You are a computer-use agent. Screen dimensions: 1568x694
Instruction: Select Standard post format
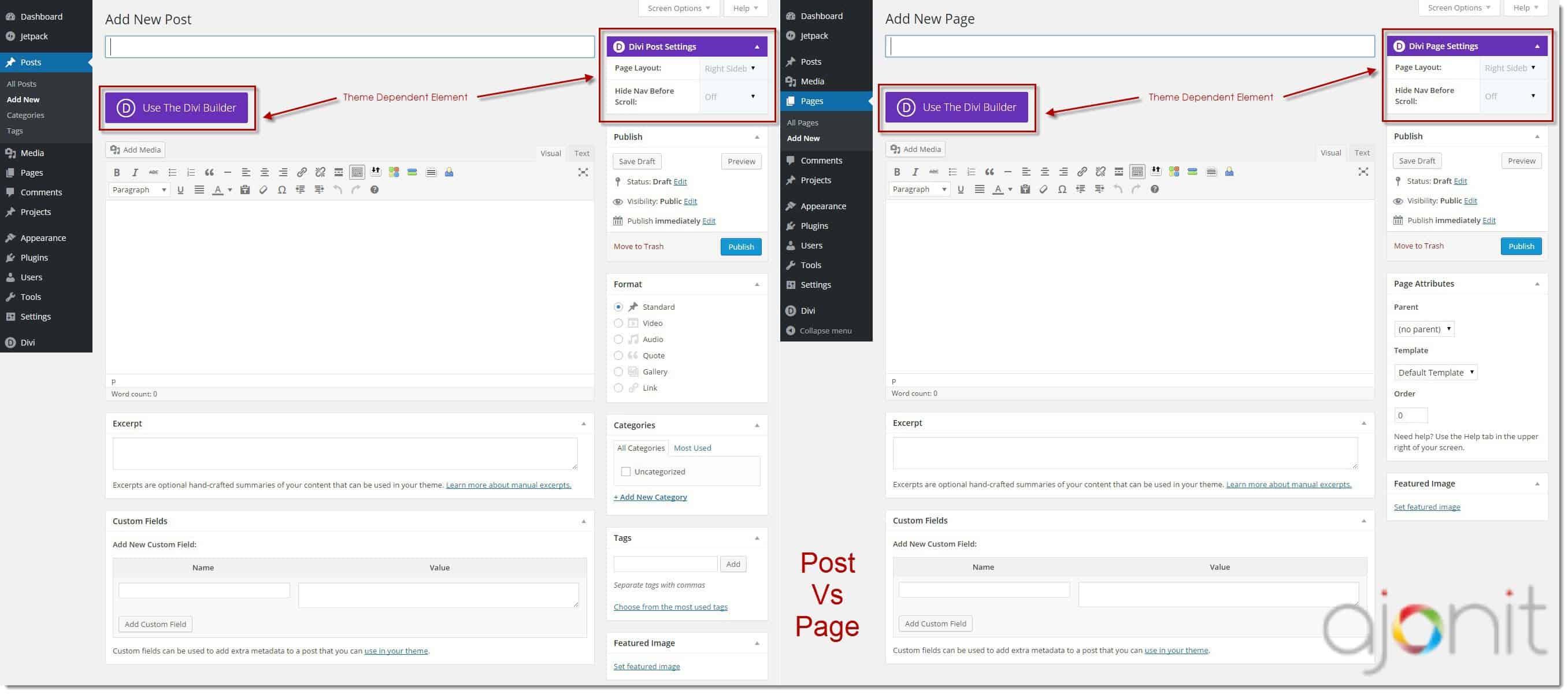point(618,307)
